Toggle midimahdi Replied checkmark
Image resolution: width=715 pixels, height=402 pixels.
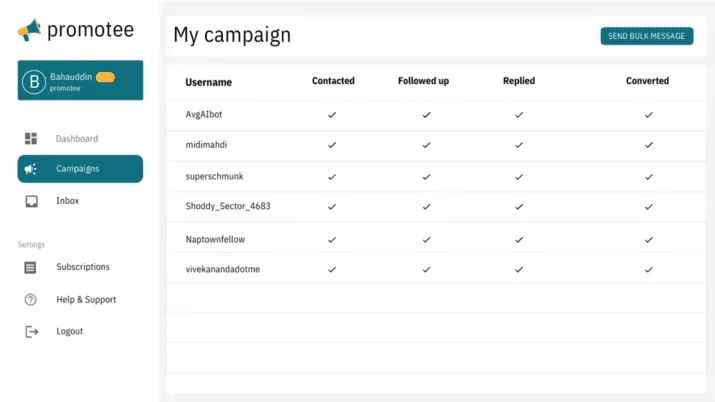click(x=519, y=145)
